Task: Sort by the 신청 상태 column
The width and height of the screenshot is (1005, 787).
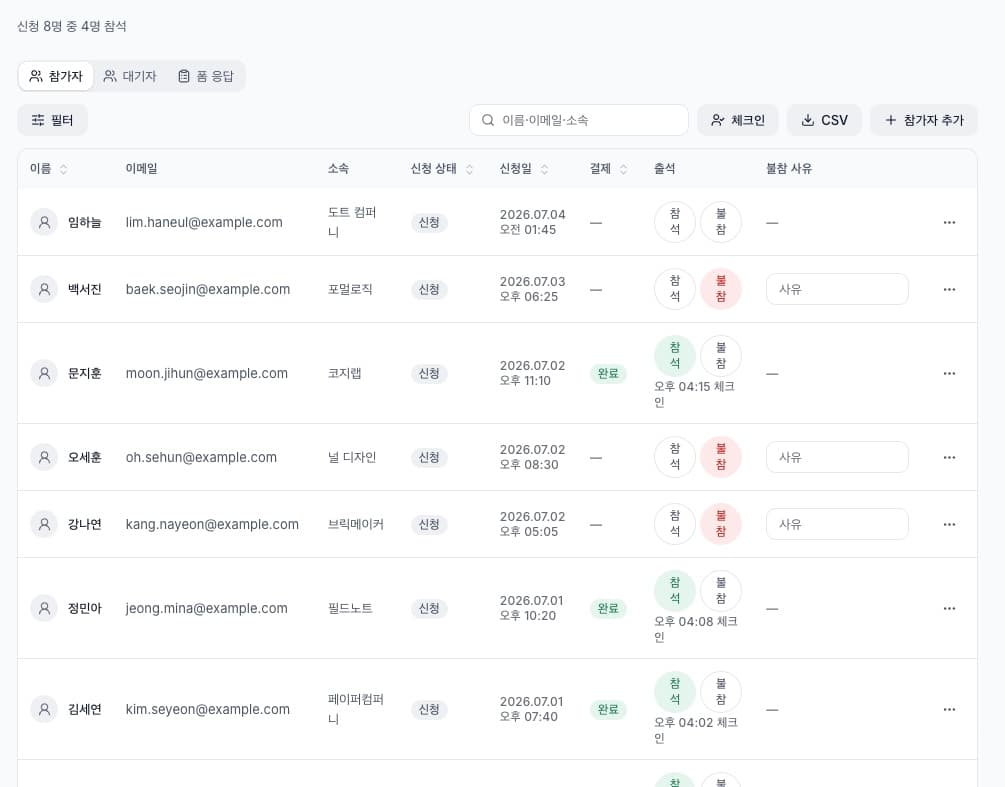Action: point(442,169)
